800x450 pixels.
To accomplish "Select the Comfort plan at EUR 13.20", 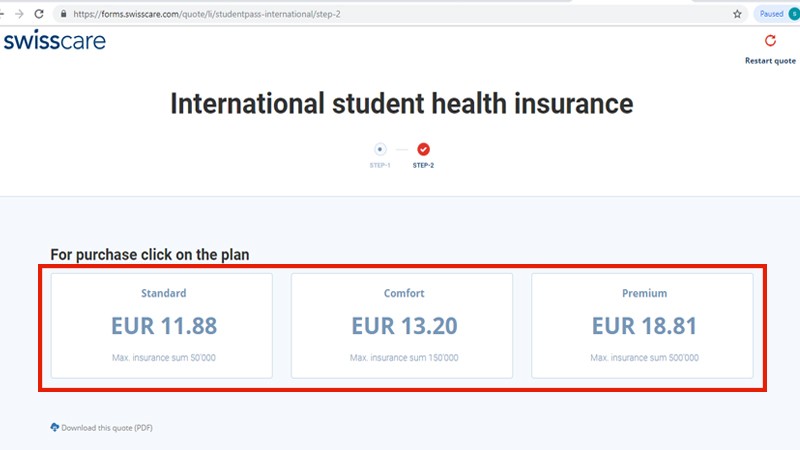I will pyautogui.click(x=402, y=326).
